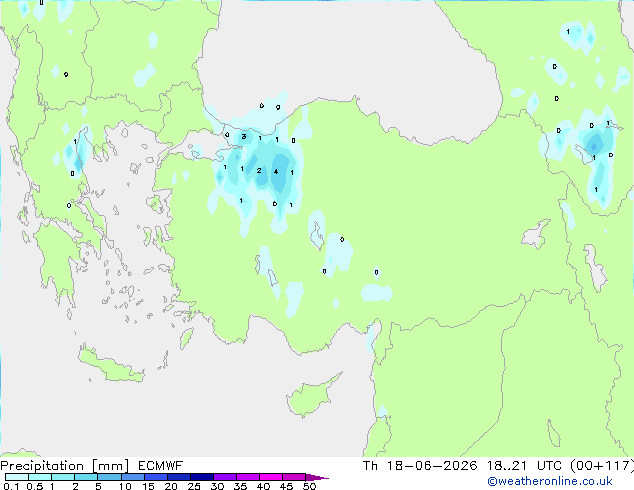
Task: Click the 25–30 mm navy legend swatch
Action: coord(201,477)
